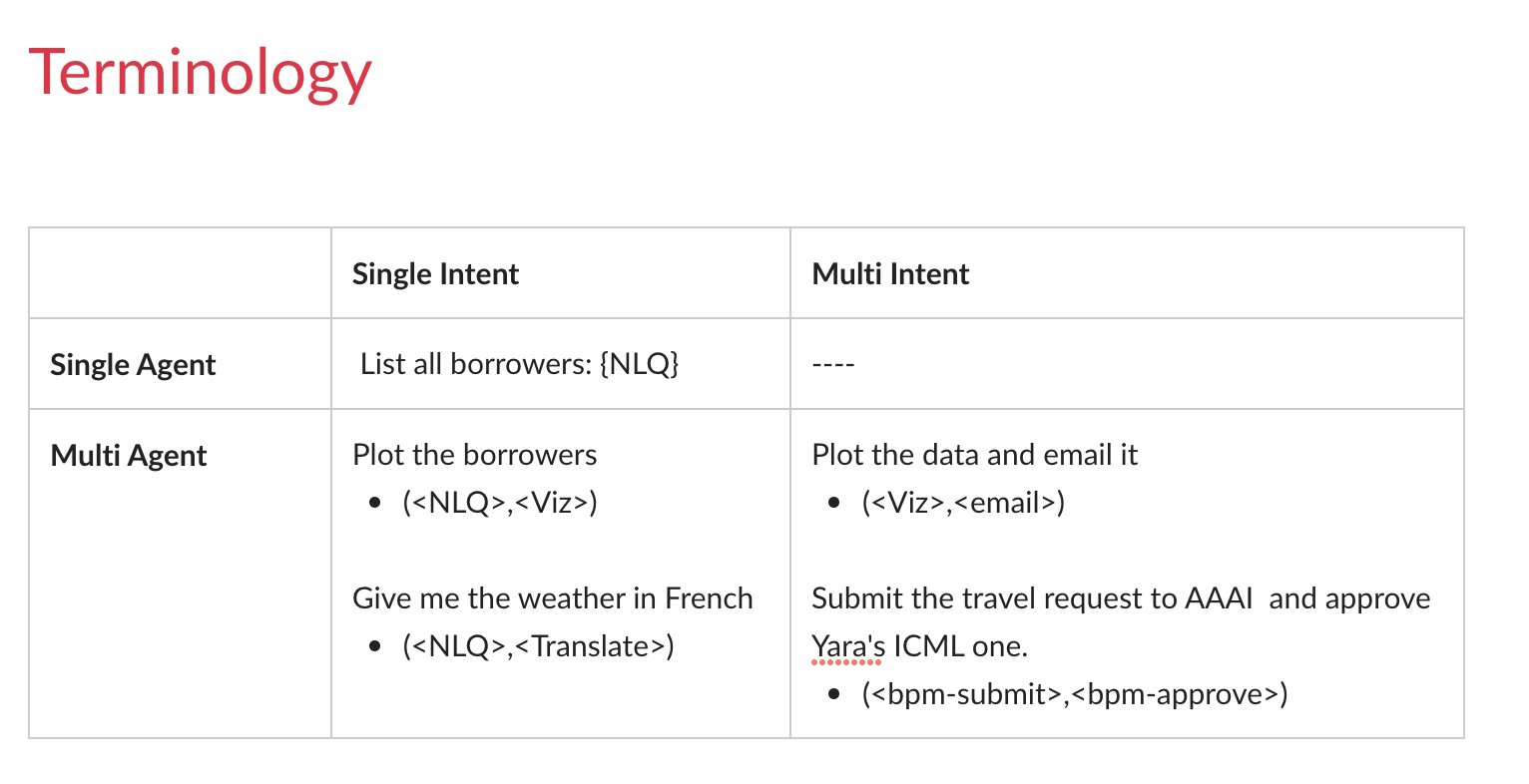1529x784 pixels.
Task: Click the (<NLQ>,<Viz>) bullet item
Action: coord(500,503)
